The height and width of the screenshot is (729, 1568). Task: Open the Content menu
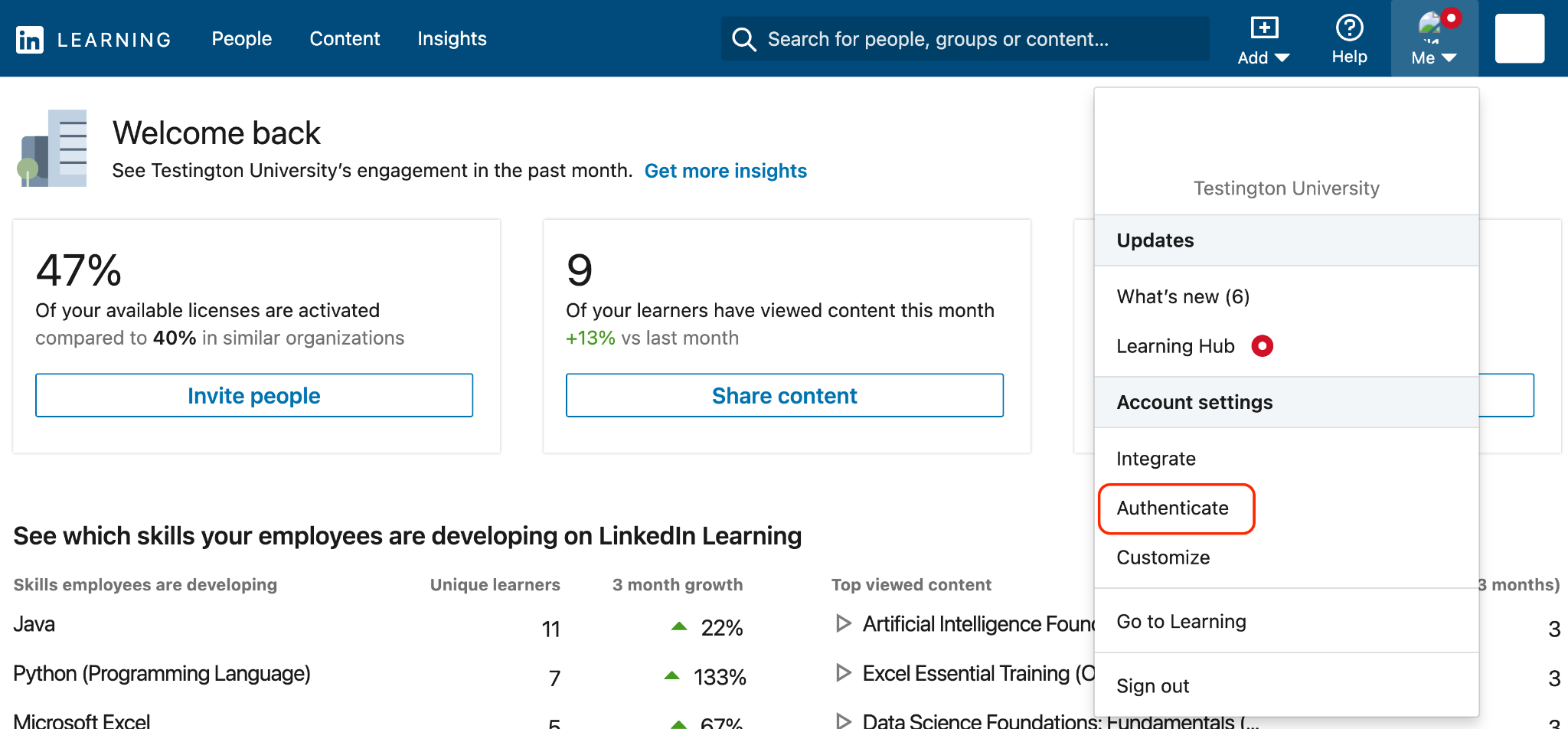click(x=345, y=39)
